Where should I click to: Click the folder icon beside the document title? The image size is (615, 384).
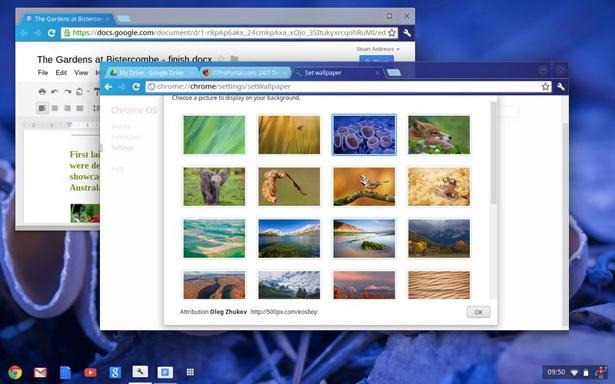tap(234, 59)
